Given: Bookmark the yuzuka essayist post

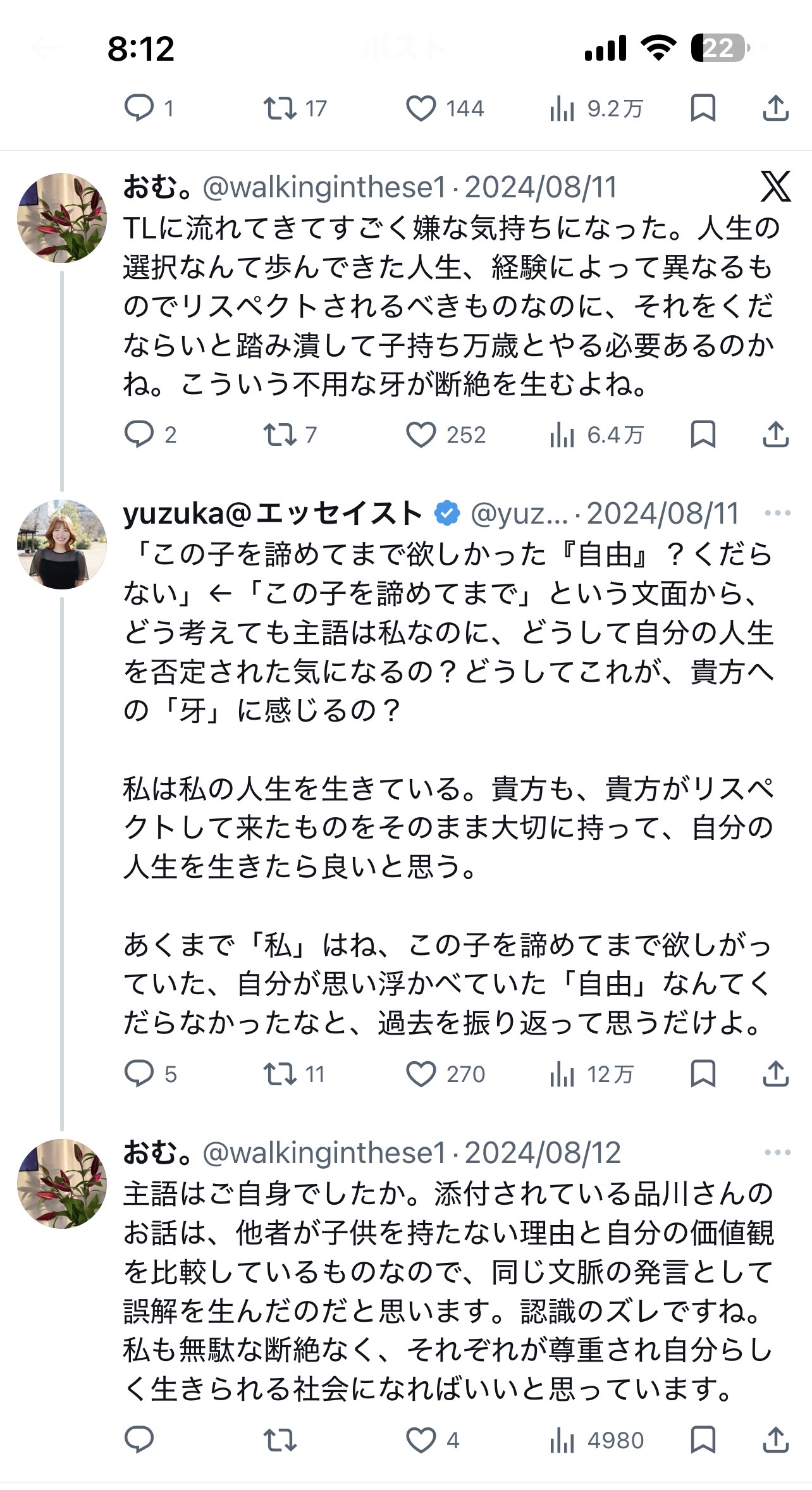Looking at the screenshot, I should tap(703, 1074).
